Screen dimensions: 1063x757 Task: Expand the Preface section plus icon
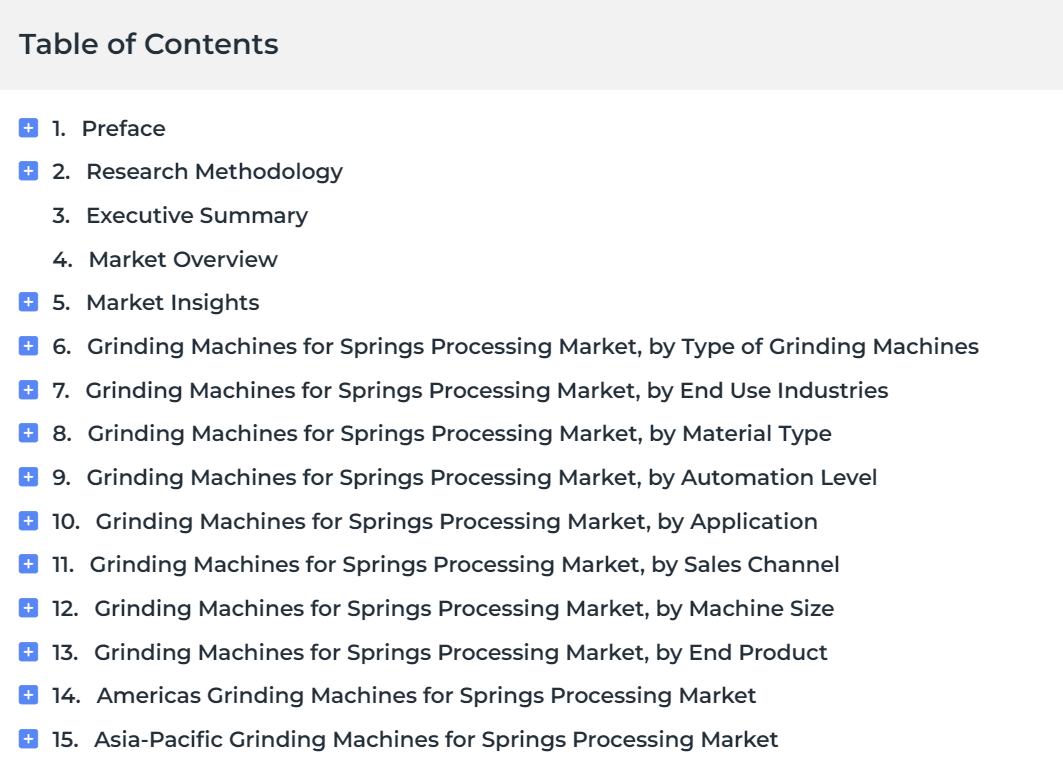pos(28,127)
